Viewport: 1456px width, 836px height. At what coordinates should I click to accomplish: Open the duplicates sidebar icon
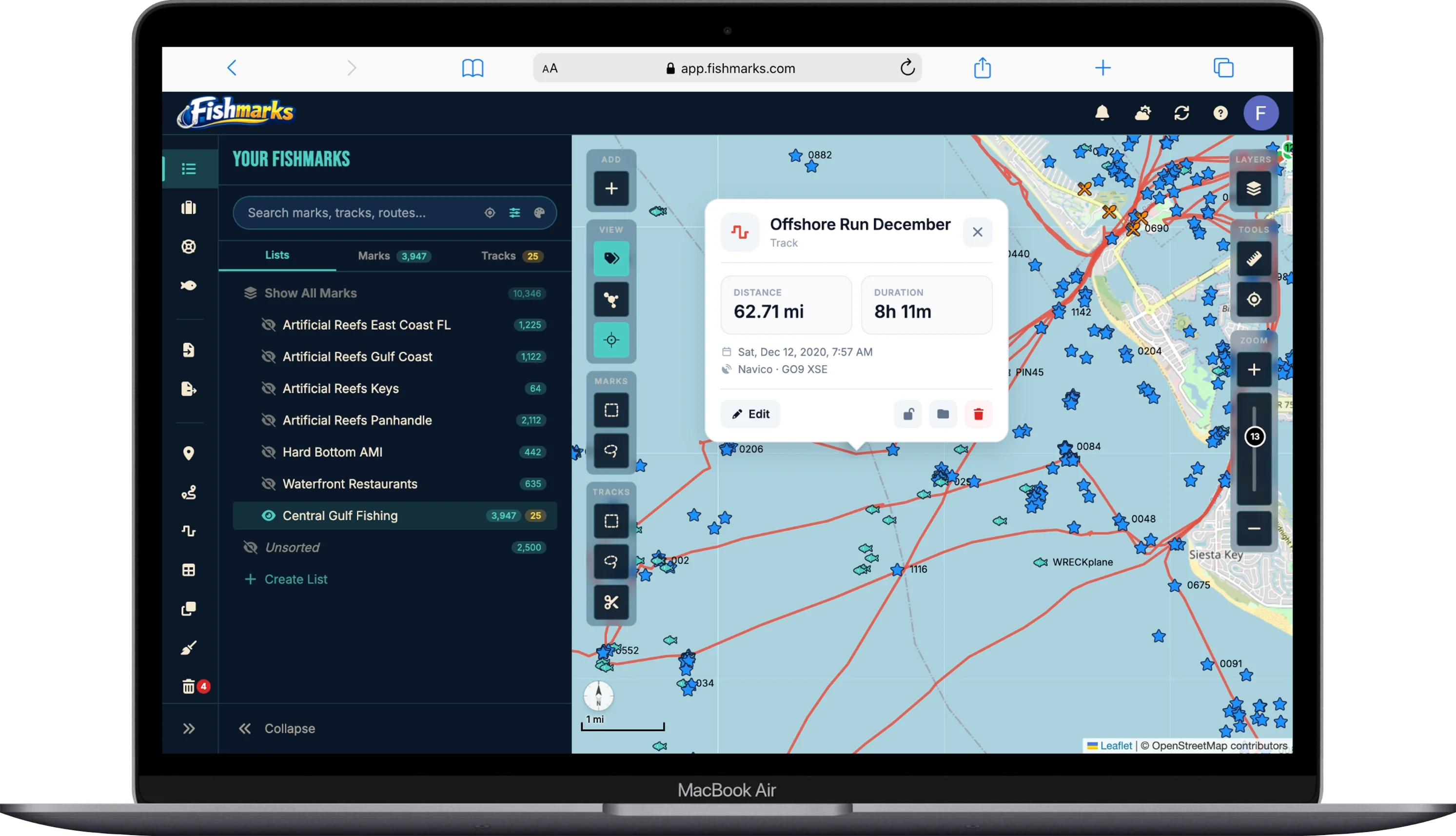(189, 609)
